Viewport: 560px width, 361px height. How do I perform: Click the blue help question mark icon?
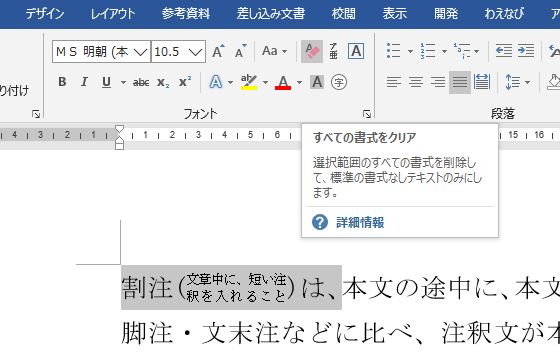tap(320, 222)
